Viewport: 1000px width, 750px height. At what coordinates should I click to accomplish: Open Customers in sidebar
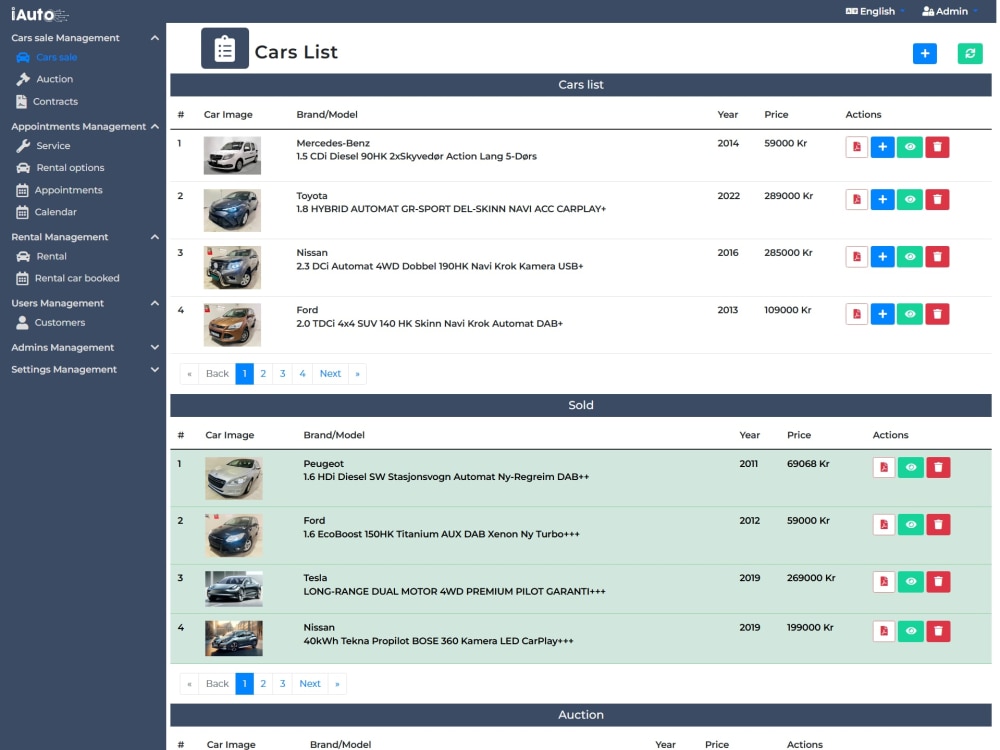tap(50, 323)
